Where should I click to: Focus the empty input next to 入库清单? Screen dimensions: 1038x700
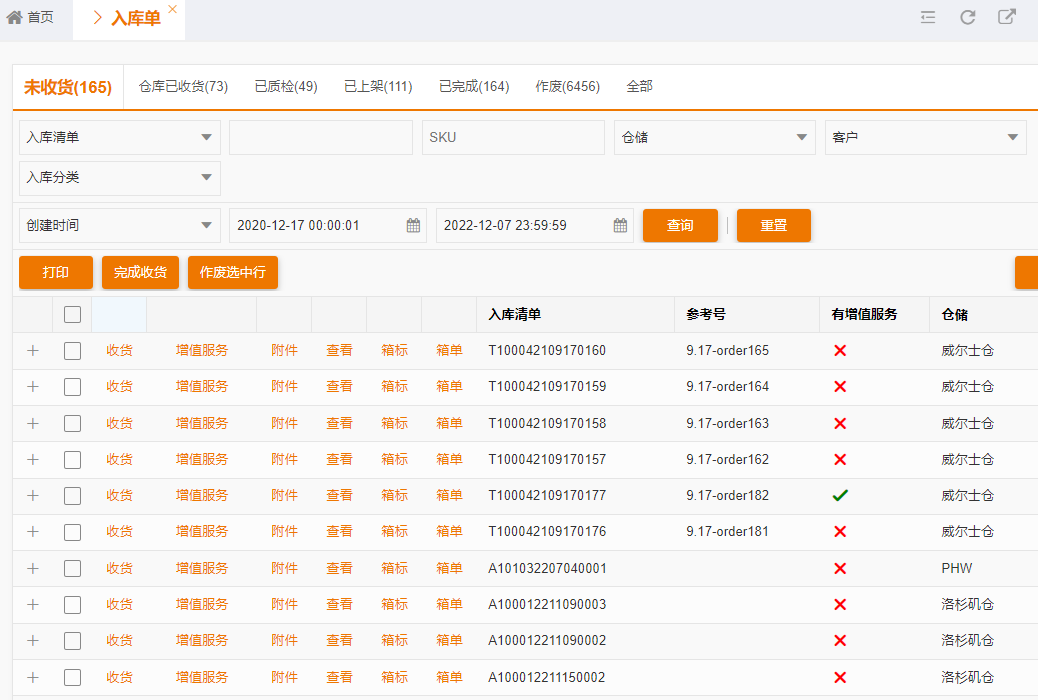click(321, 137)
